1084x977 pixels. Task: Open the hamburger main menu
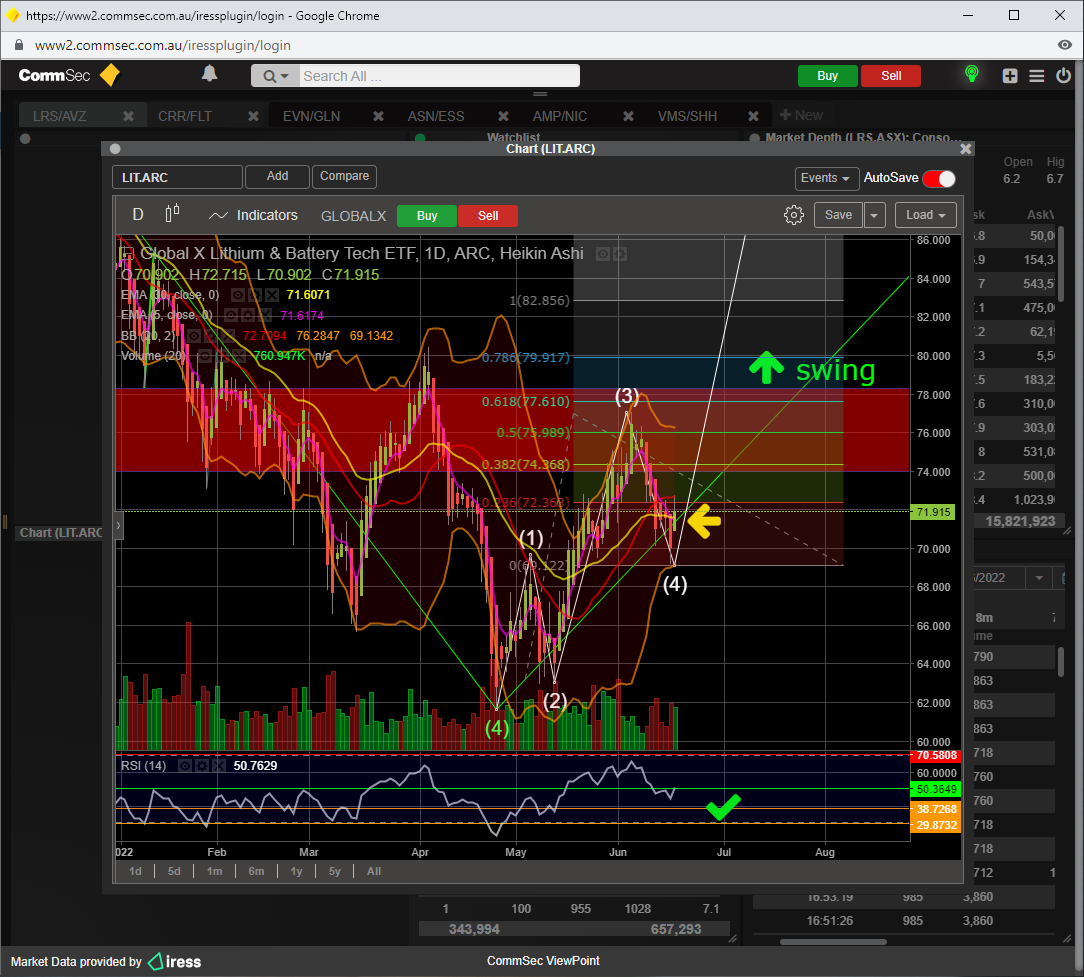1036,75
